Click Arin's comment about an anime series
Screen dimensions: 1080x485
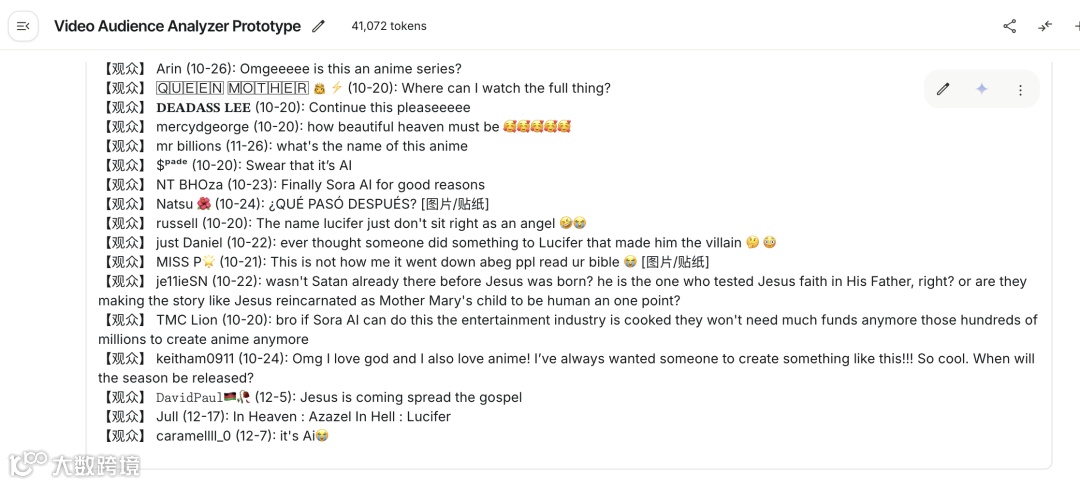pyautogui.click(x=308, y=69)
